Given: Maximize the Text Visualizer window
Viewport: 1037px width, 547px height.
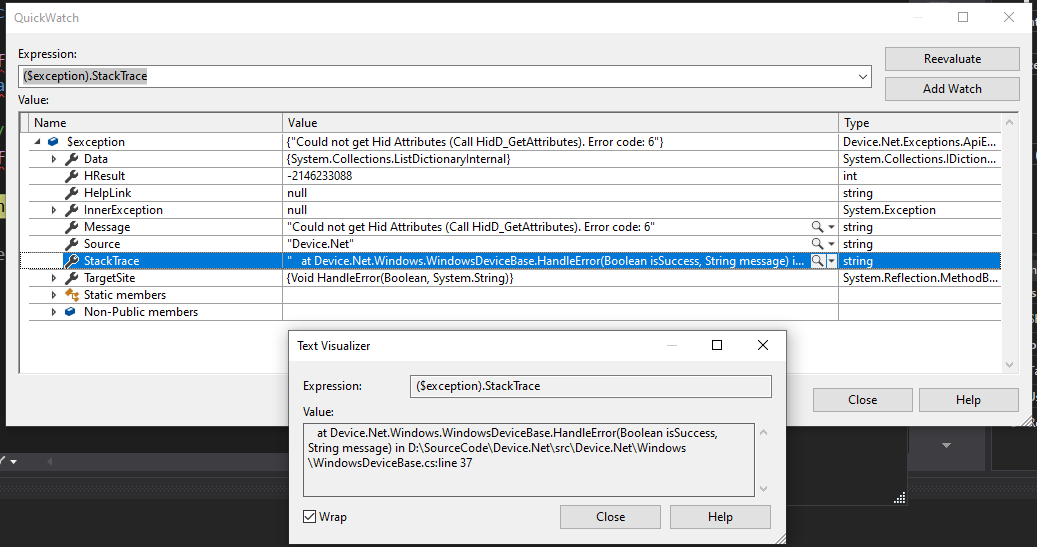Looking at the screenshot, I should pos(717,345).
